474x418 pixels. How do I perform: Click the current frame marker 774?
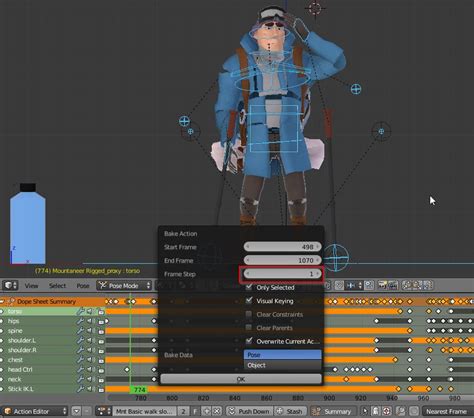click(139, 389)
